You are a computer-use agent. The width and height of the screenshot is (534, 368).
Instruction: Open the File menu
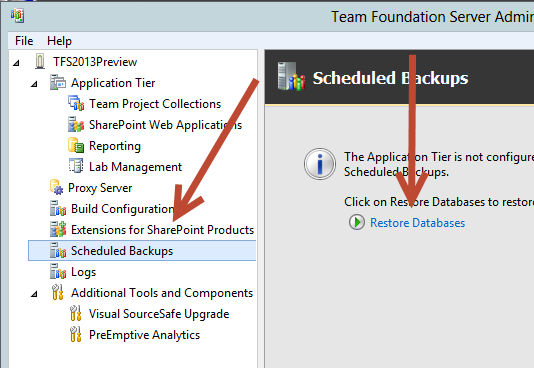[24, 41]
